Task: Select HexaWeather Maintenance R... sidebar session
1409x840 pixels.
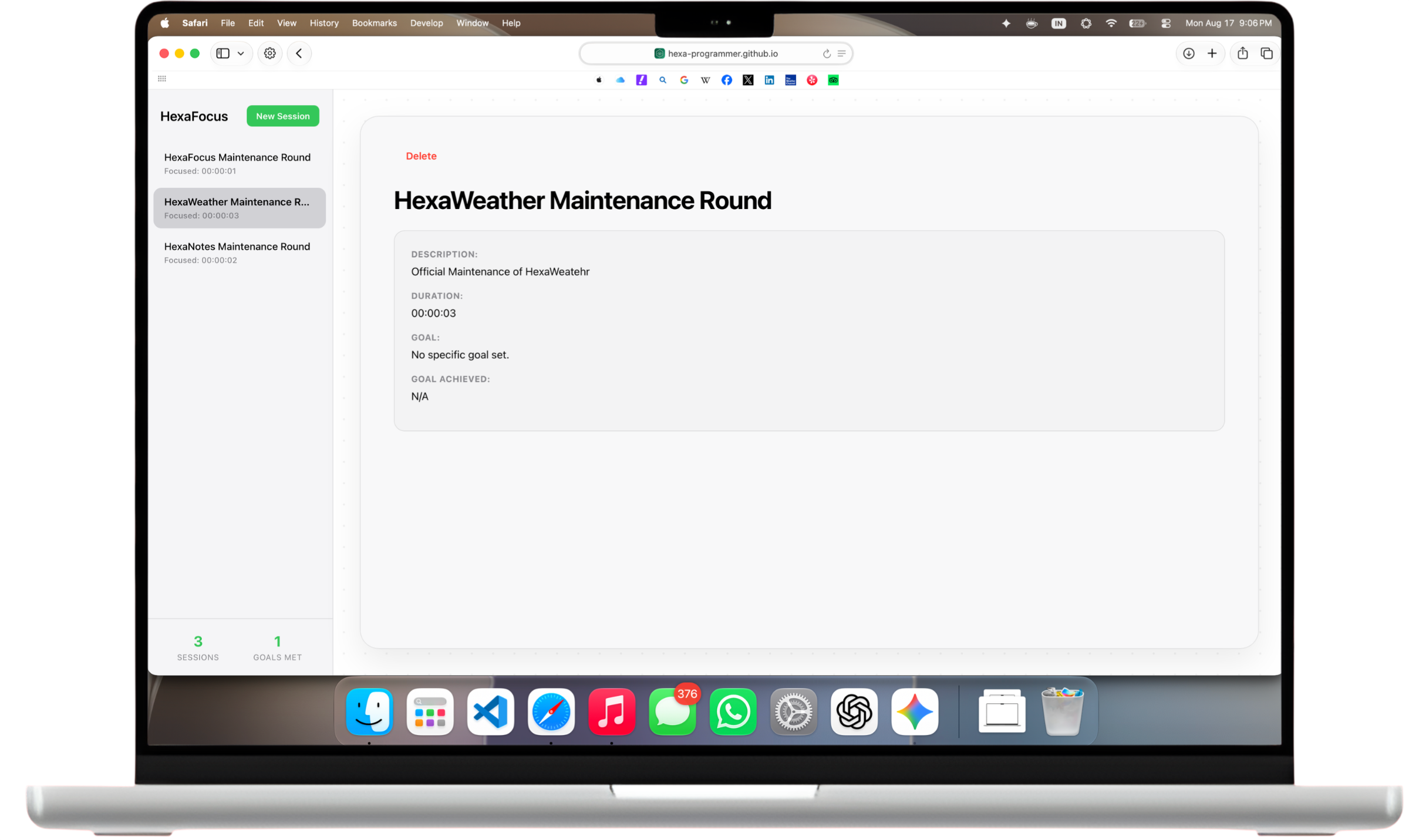Action: [240, 208]
